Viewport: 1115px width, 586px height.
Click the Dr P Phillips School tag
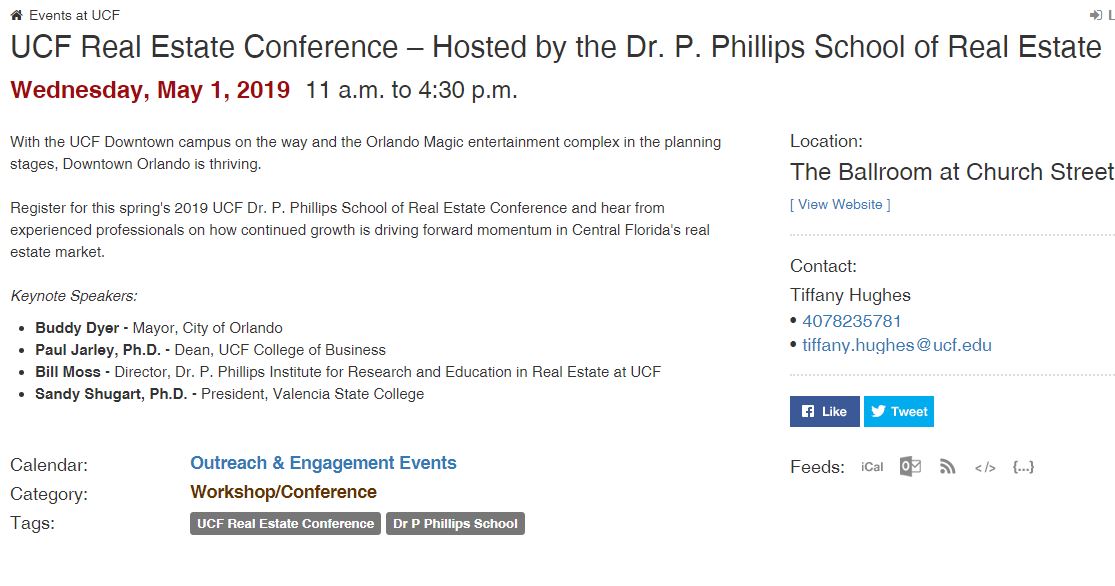455,523
